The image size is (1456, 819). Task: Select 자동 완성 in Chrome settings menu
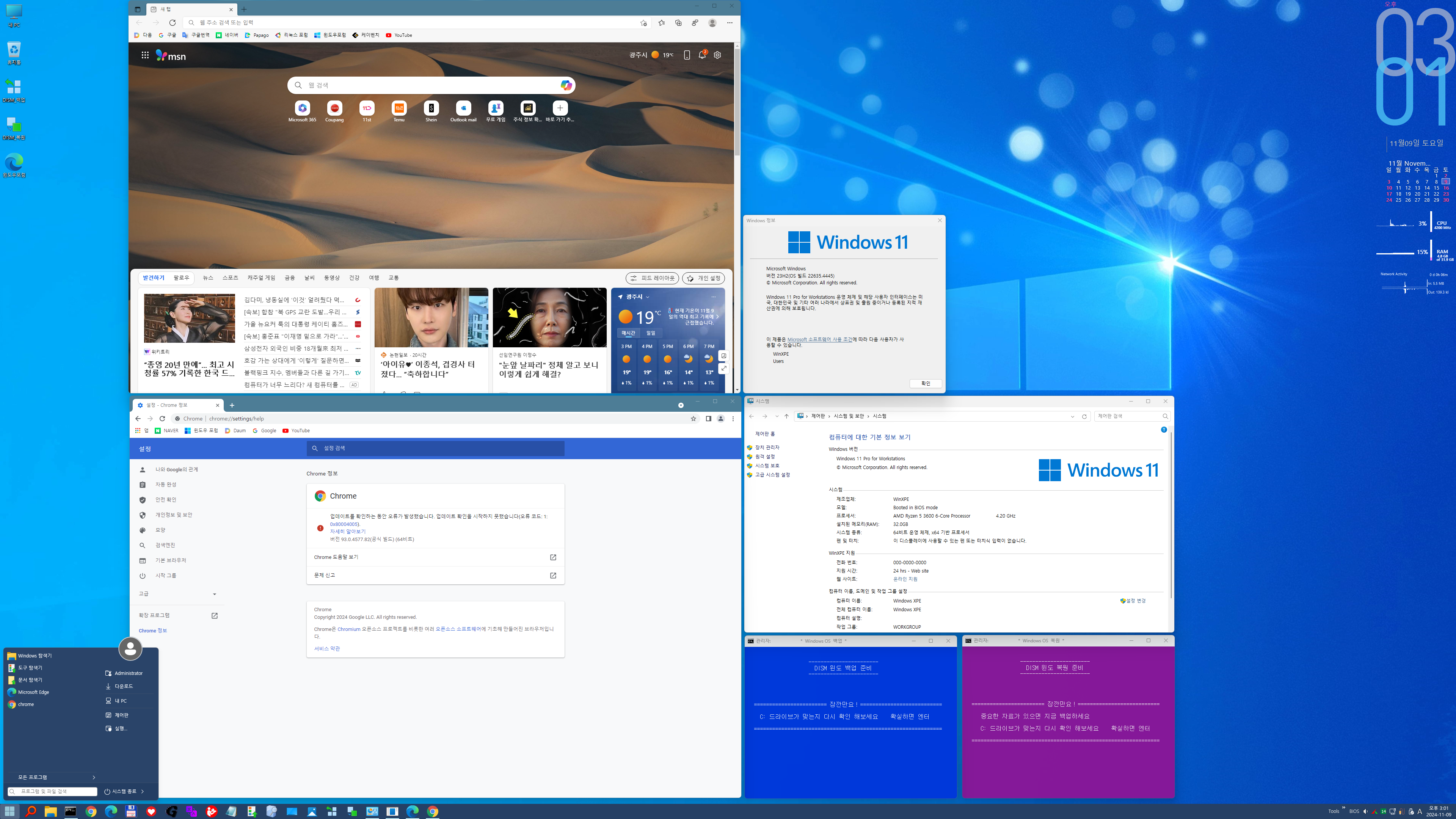[166, 485]
